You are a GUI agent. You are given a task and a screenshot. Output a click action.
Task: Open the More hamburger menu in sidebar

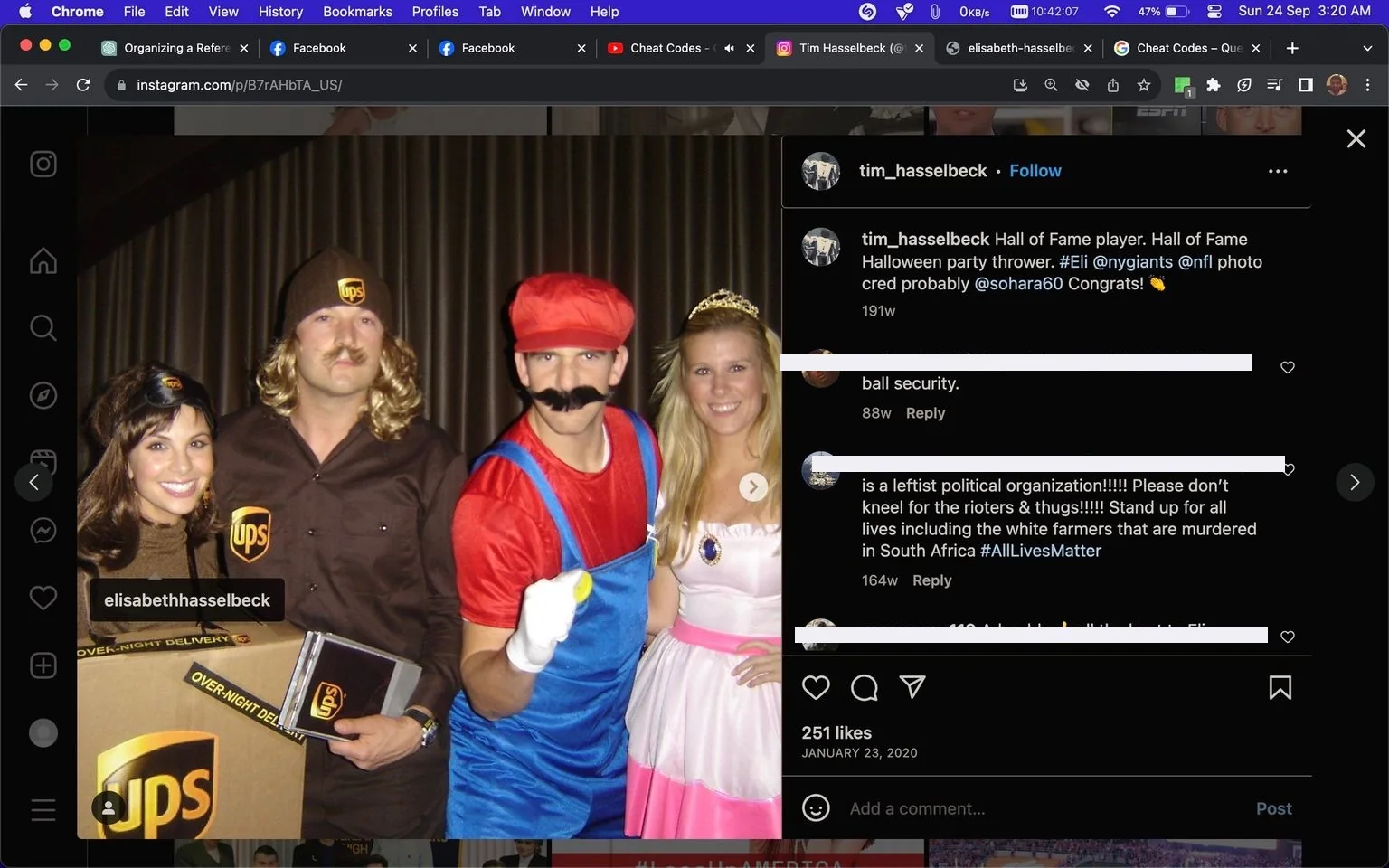(x=43, y=809)
